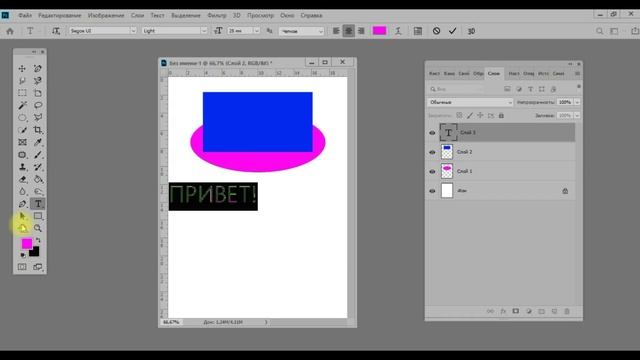Select the Crop tool
This screenshot has width=640, height=360.
38,130
